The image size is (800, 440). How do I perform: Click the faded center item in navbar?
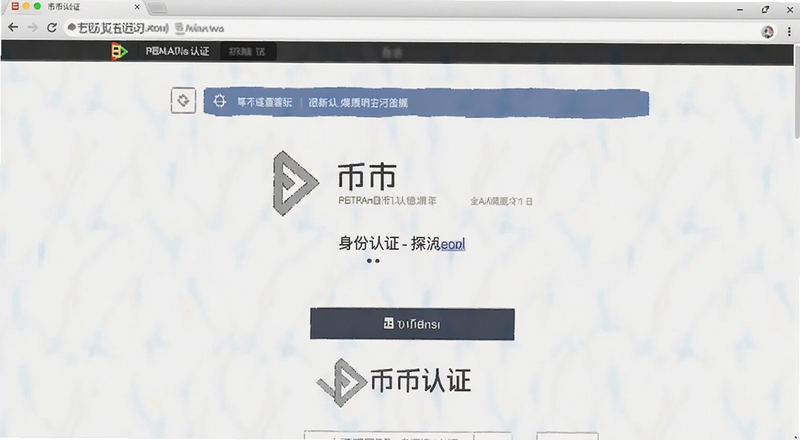click(392, 53)
